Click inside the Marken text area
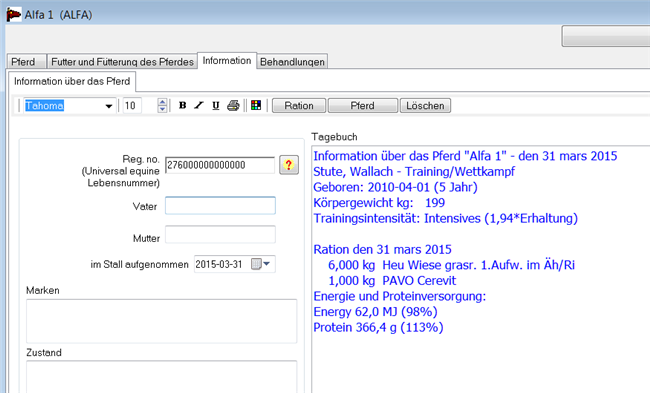650x393 pixels. pyautogui.click(x=162, y=321)
